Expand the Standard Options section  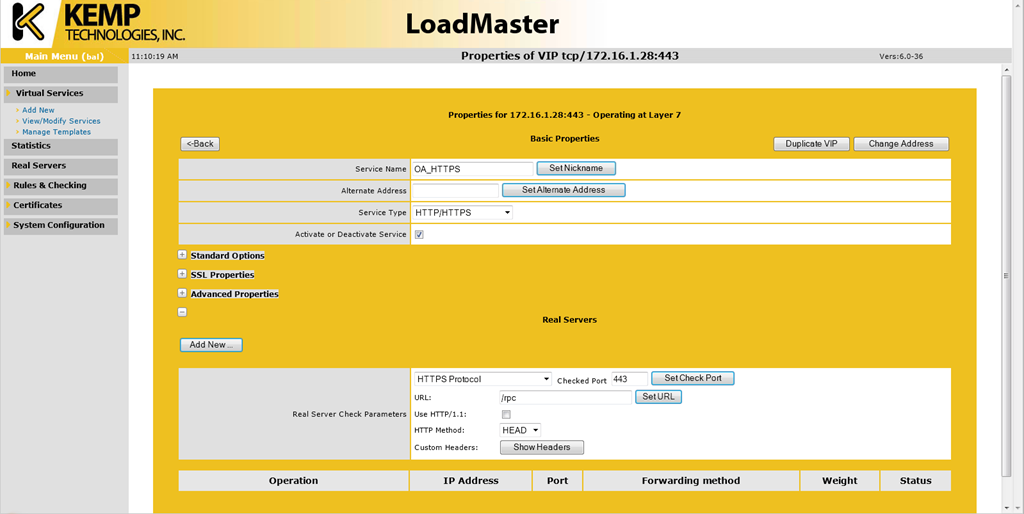(x=182, y=255)
